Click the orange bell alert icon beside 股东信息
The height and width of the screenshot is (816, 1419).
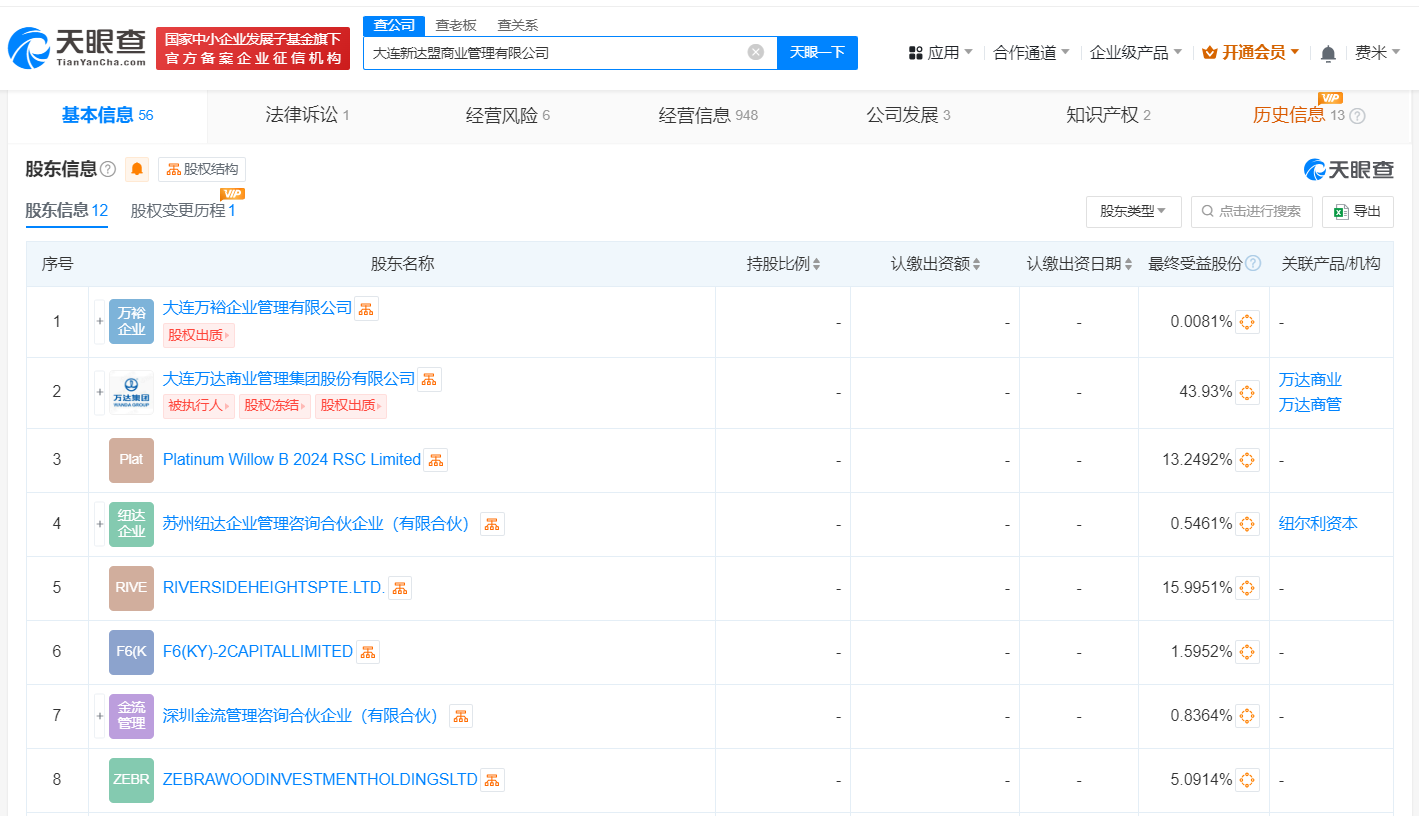point(137,169)
